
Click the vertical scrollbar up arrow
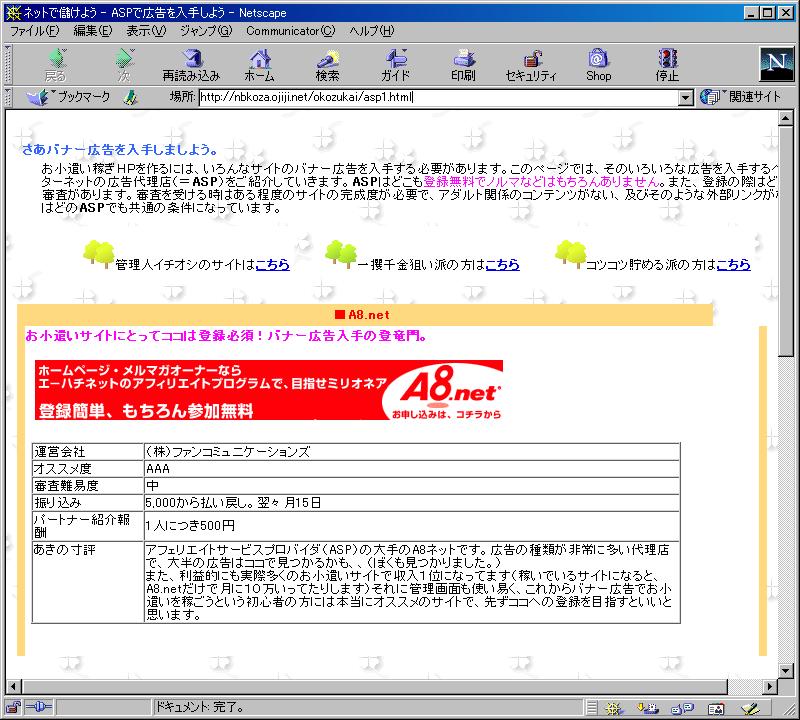(785, 118)
